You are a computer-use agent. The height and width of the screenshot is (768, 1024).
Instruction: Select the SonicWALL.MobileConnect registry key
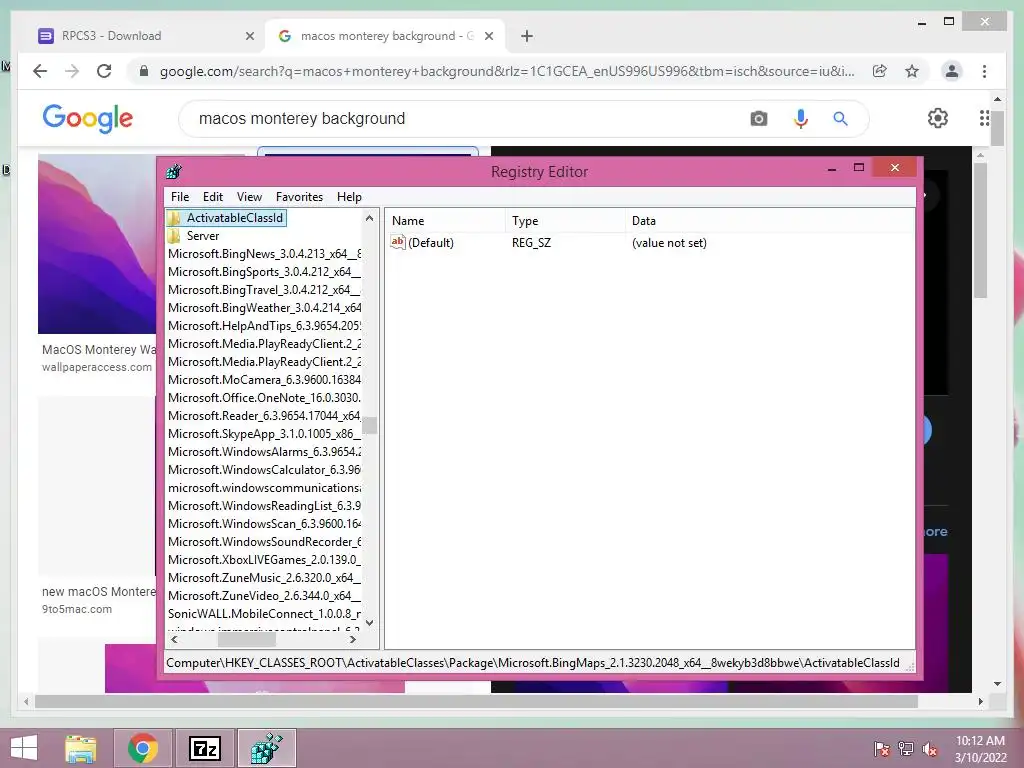(264, 614)
